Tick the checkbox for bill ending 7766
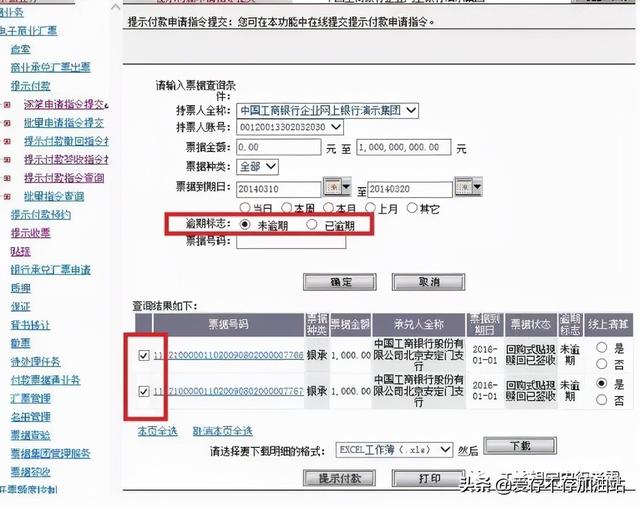The width and height of the screenshot is (640, 508). (143, 355)
